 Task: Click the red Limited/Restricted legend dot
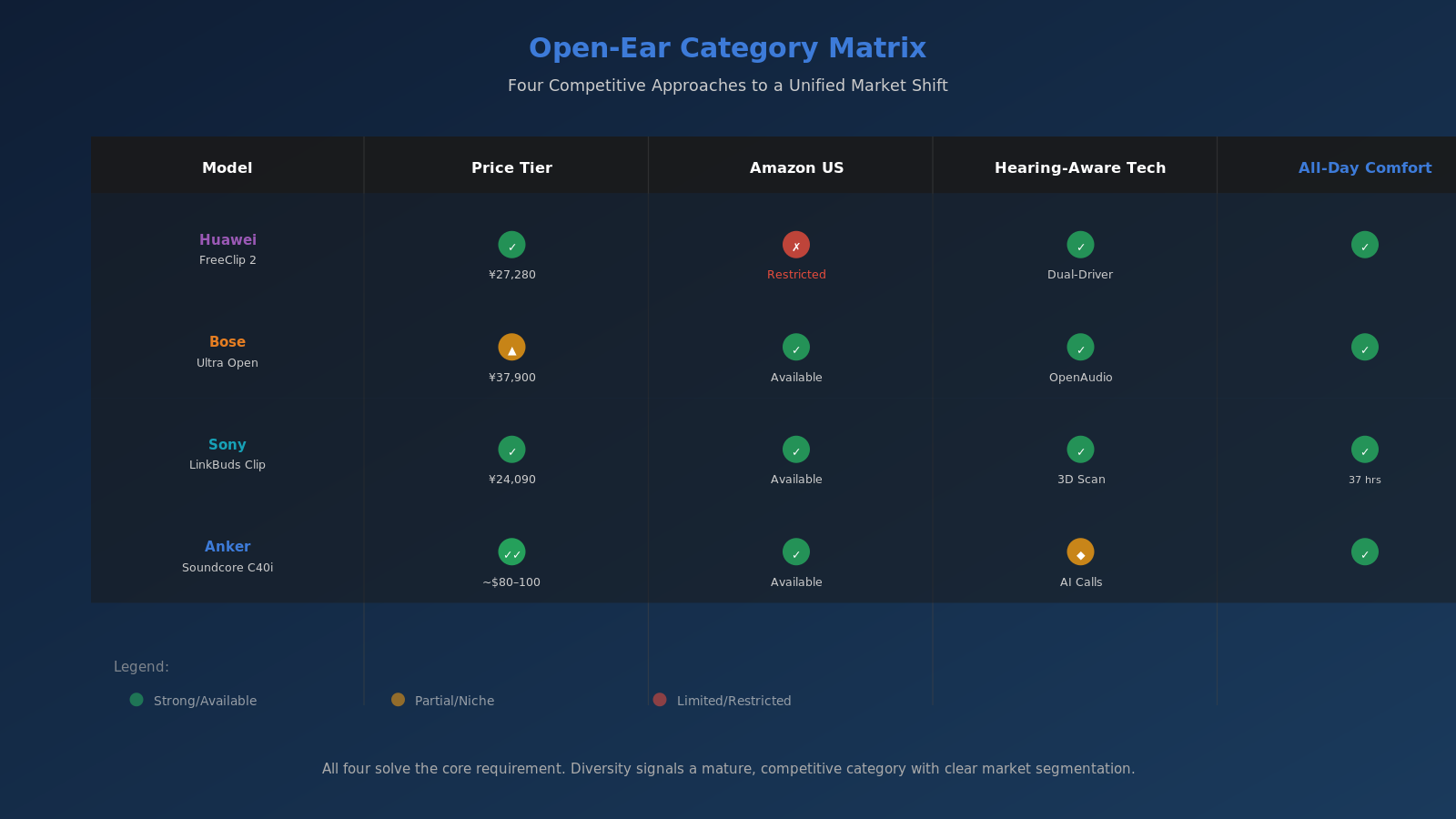[x=660, y=700]
